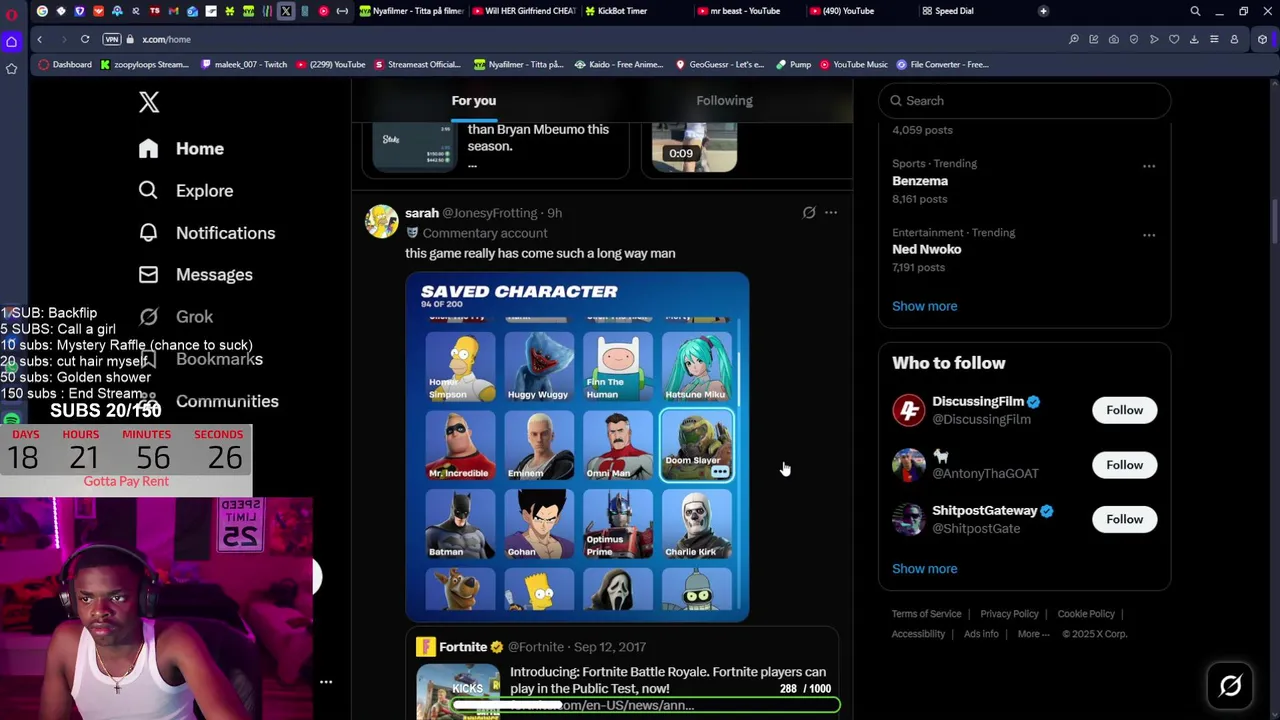Click Grok explain icon on sarah's post
Viewport: 1280px width, 720px height.
pyautogui.click(x=809, y=213)
